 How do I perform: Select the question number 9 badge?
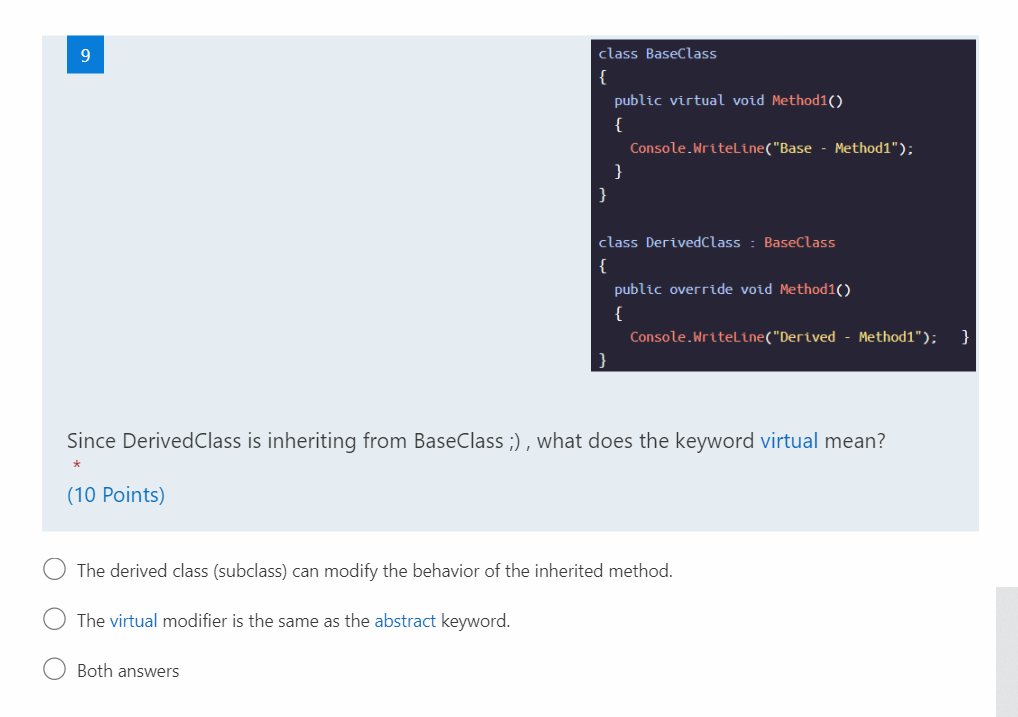(x=85, y=54)
